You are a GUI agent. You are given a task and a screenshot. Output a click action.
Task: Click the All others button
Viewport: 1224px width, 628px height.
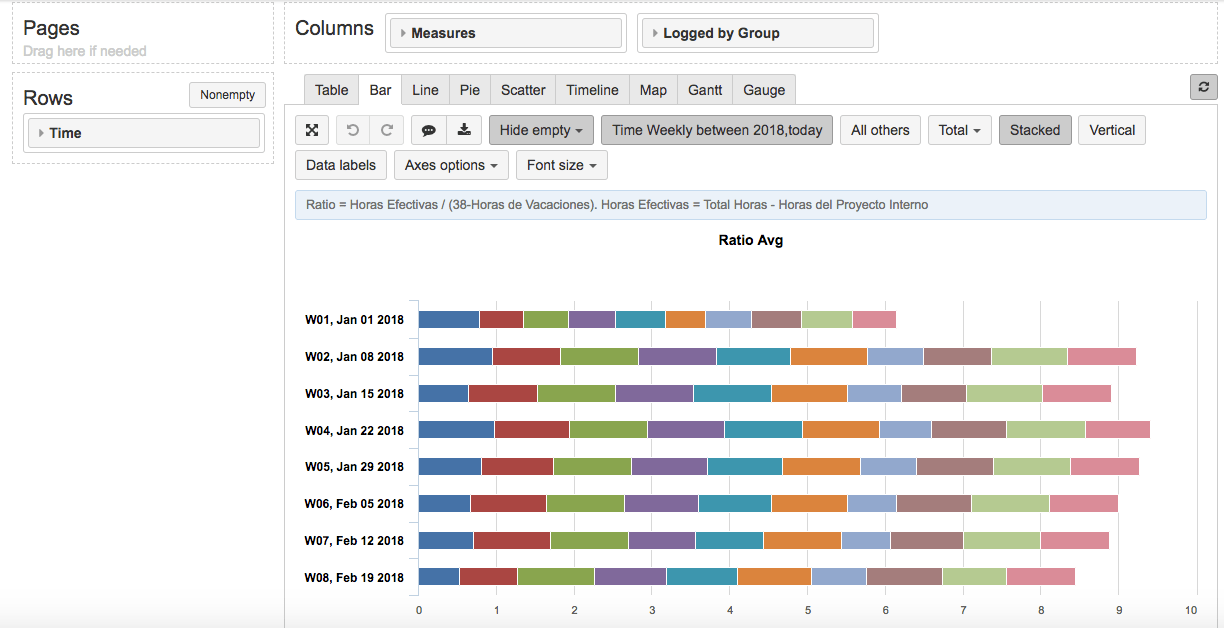[x=880, y=130]
